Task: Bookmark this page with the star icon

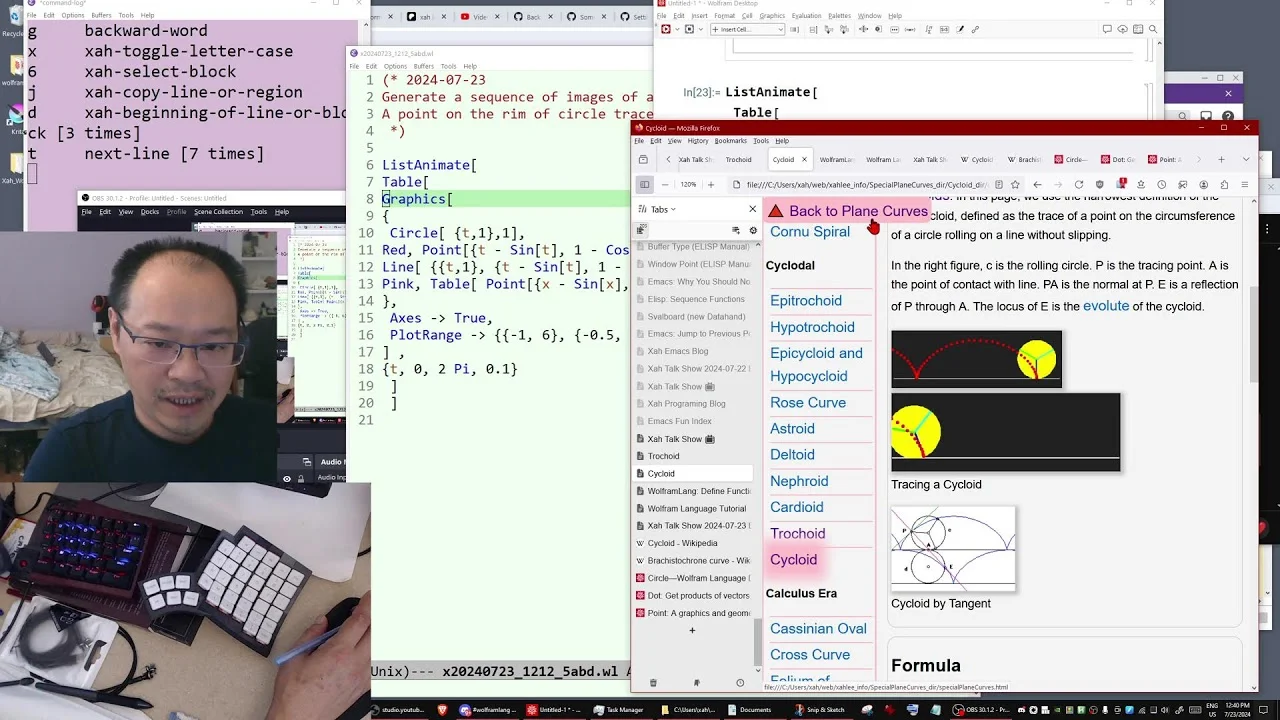Action: pyautogui.click(x=1015, y=185)
